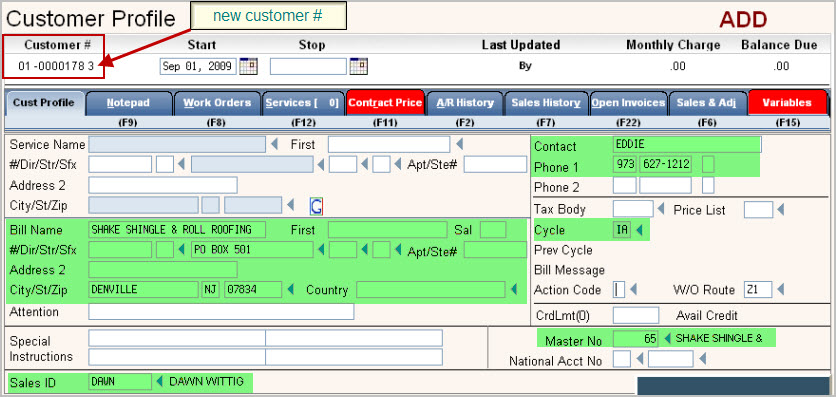The width and height of the screenshot is (836, 397).
Task: Open lookup arrow beside Master No 65
Action: coord(666,338)
